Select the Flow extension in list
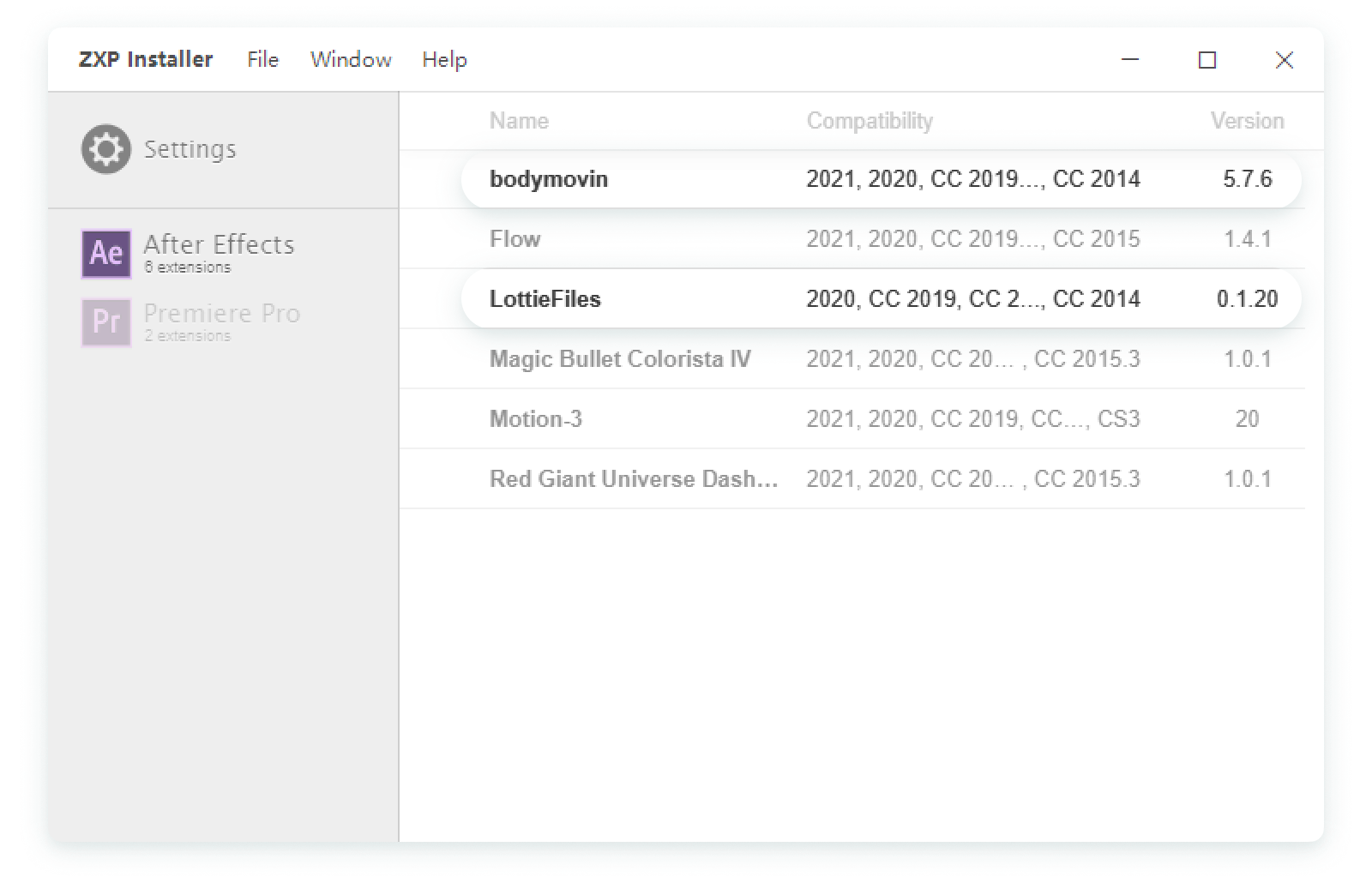The image size is (1372, 883). pos(515,239)
